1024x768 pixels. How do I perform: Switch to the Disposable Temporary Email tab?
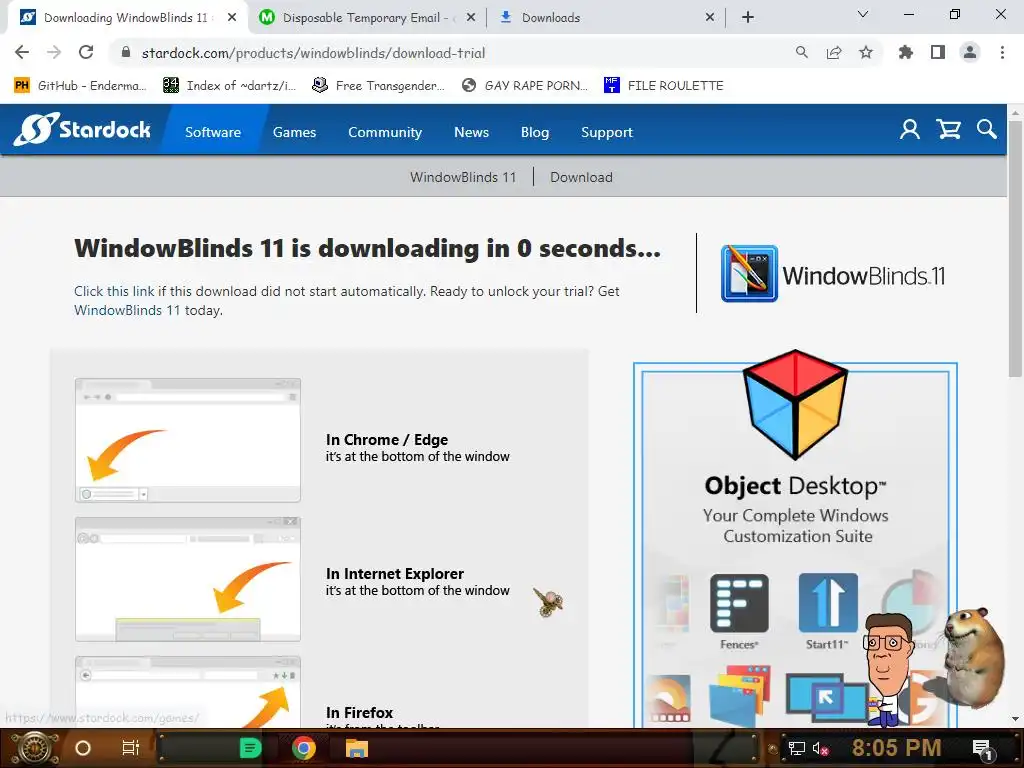pyautogui.click(x=368, y=18)
